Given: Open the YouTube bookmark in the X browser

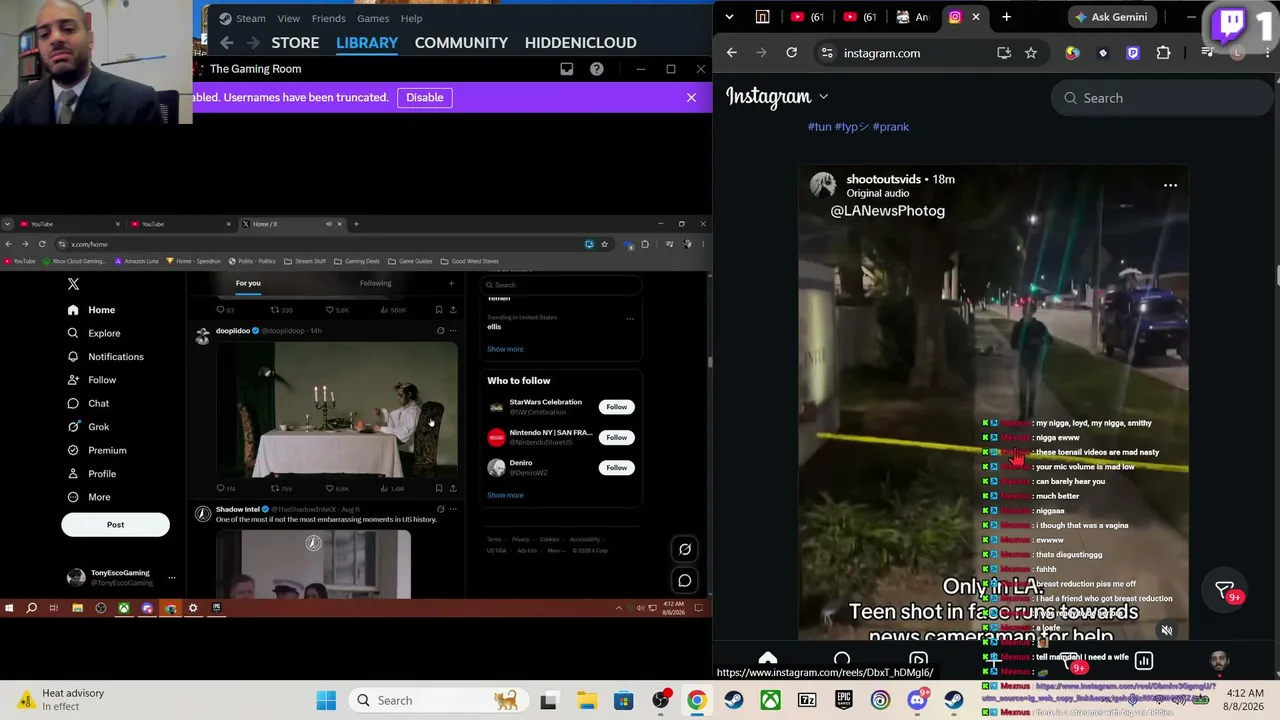Looking at the screenshot, I should [x=20, y=261].
